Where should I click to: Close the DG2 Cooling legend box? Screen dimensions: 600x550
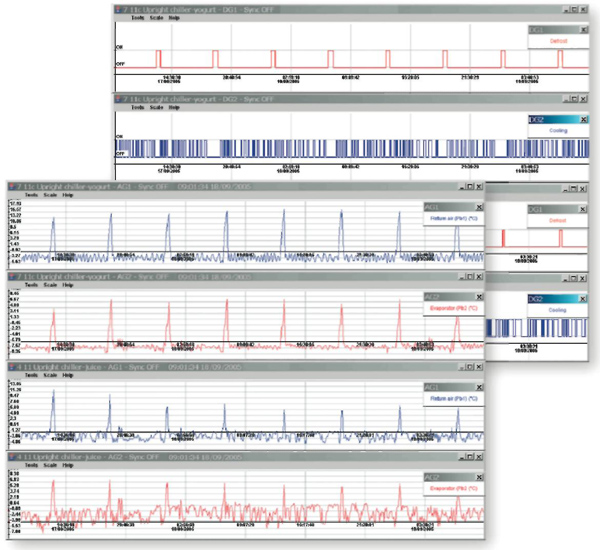584,120
